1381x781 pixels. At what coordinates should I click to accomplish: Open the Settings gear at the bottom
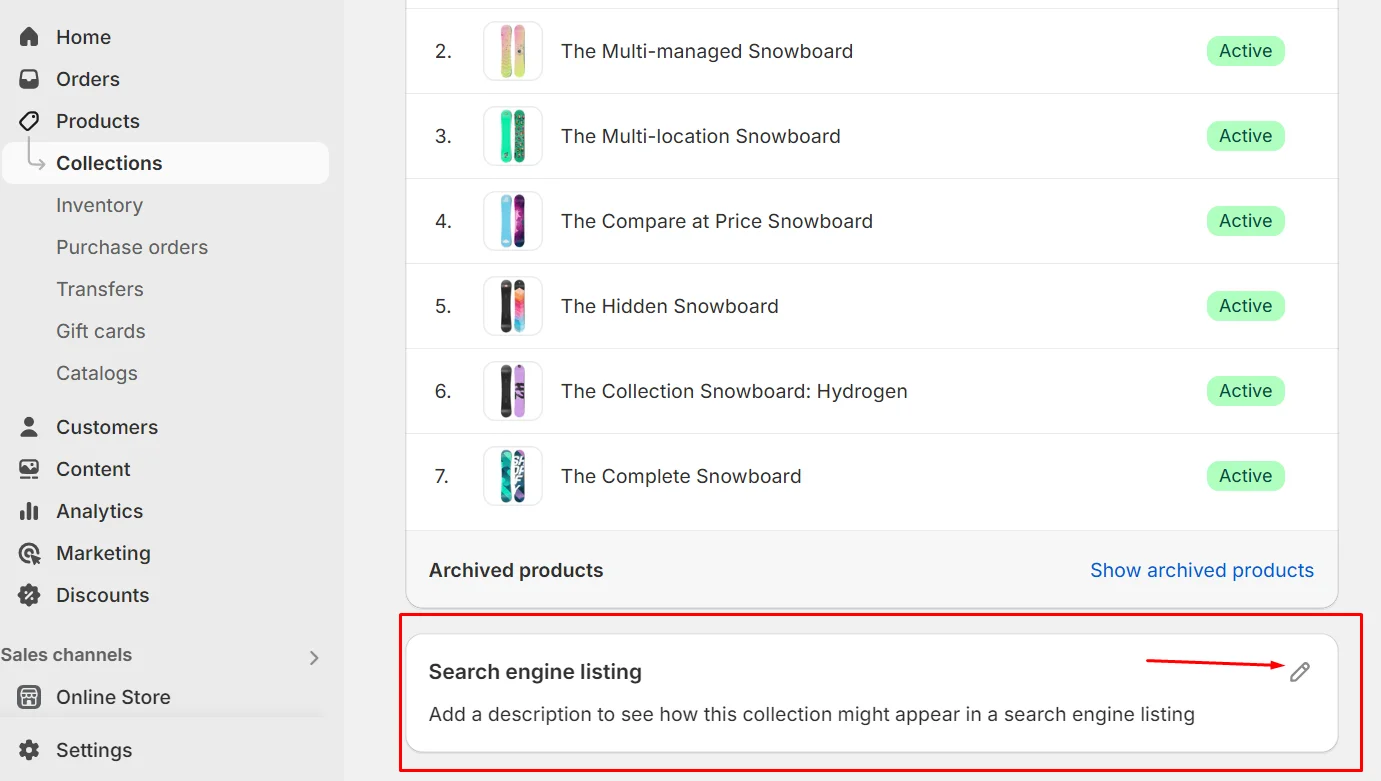click(30, 750)
